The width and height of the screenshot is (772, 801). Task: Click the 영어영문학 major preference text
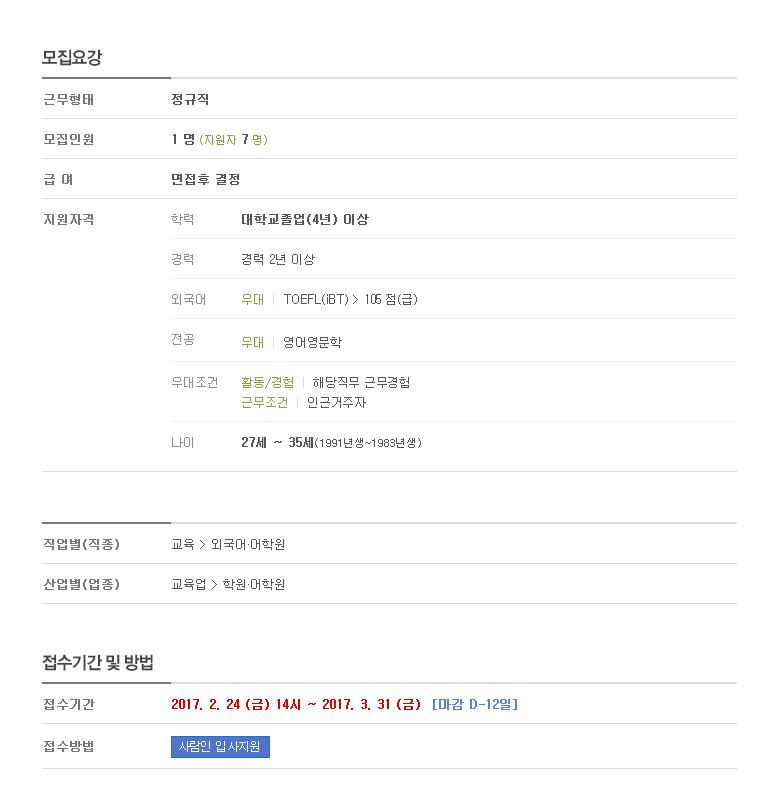coord(312,342)
